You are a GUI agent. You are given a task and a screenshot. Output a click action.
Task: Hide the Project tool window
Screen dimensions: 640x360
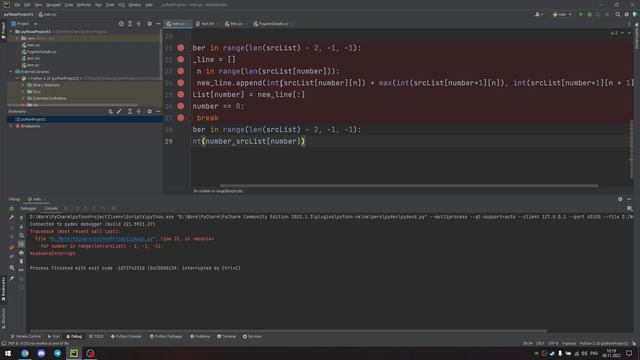click(x=158, y=24)
